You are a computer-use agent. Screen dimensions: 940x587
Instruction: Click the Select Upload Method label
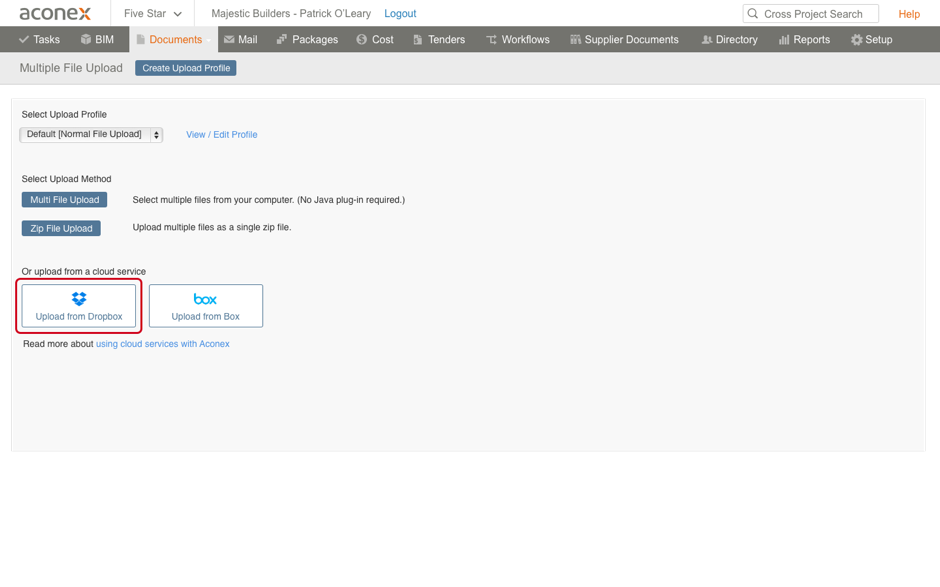coord(67,179)
